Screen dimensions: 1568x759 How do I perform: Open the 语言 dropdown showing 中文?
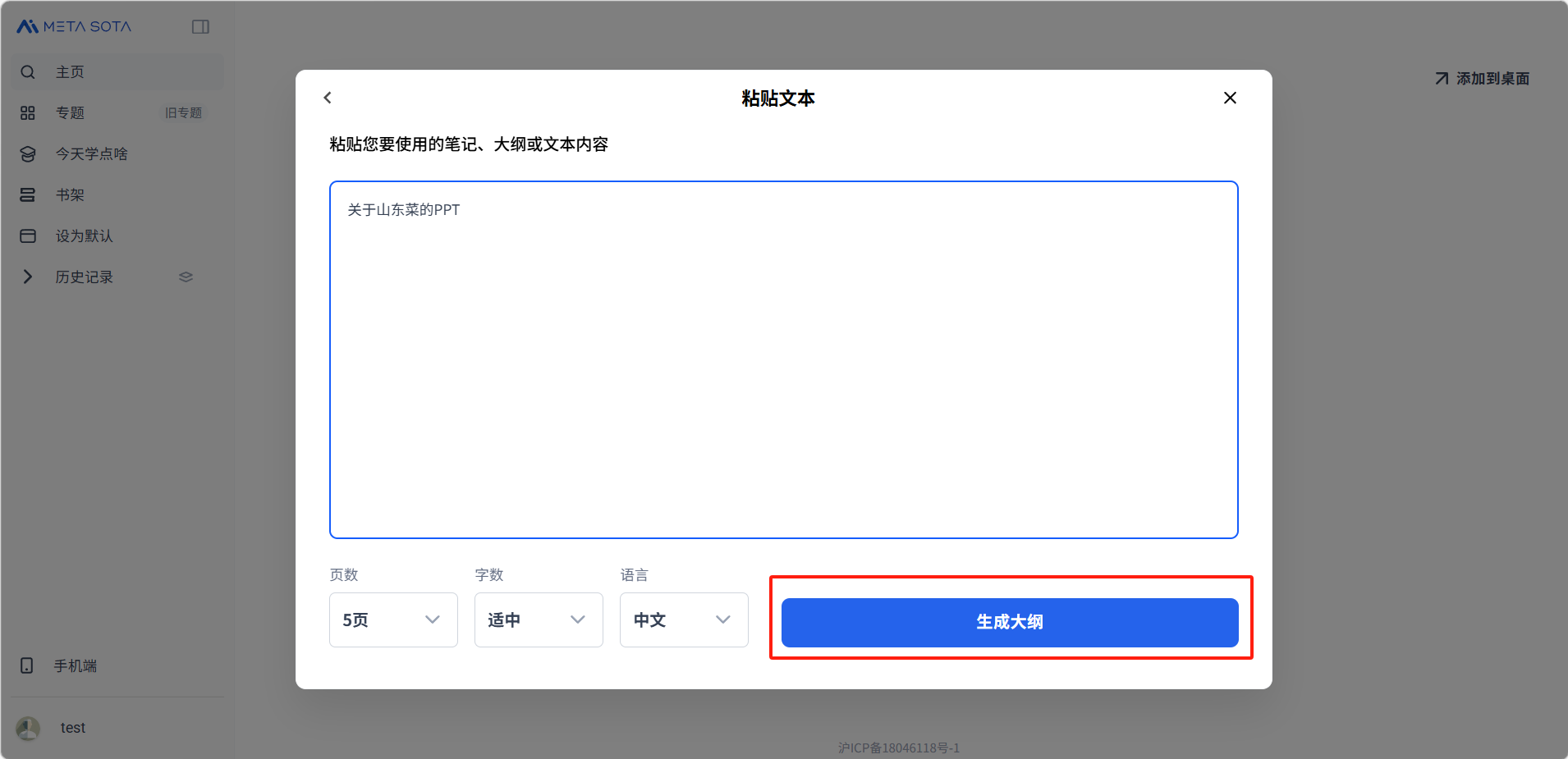683,620
